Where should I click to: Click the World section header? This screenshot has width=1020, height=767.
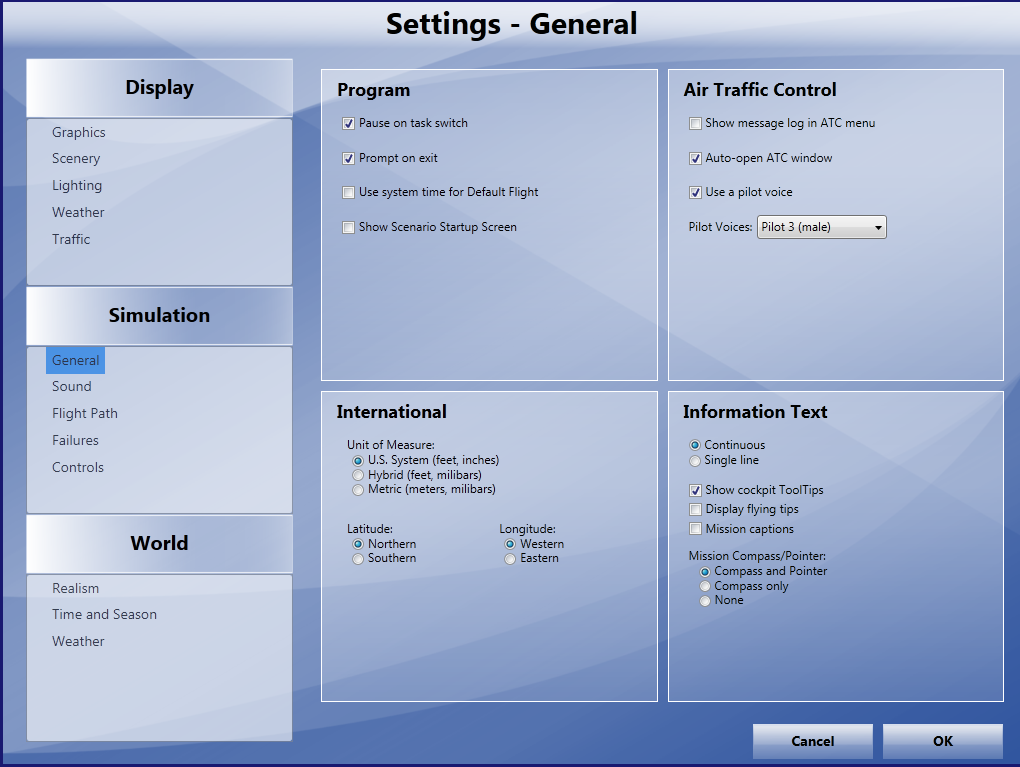[x=159, y=544]
